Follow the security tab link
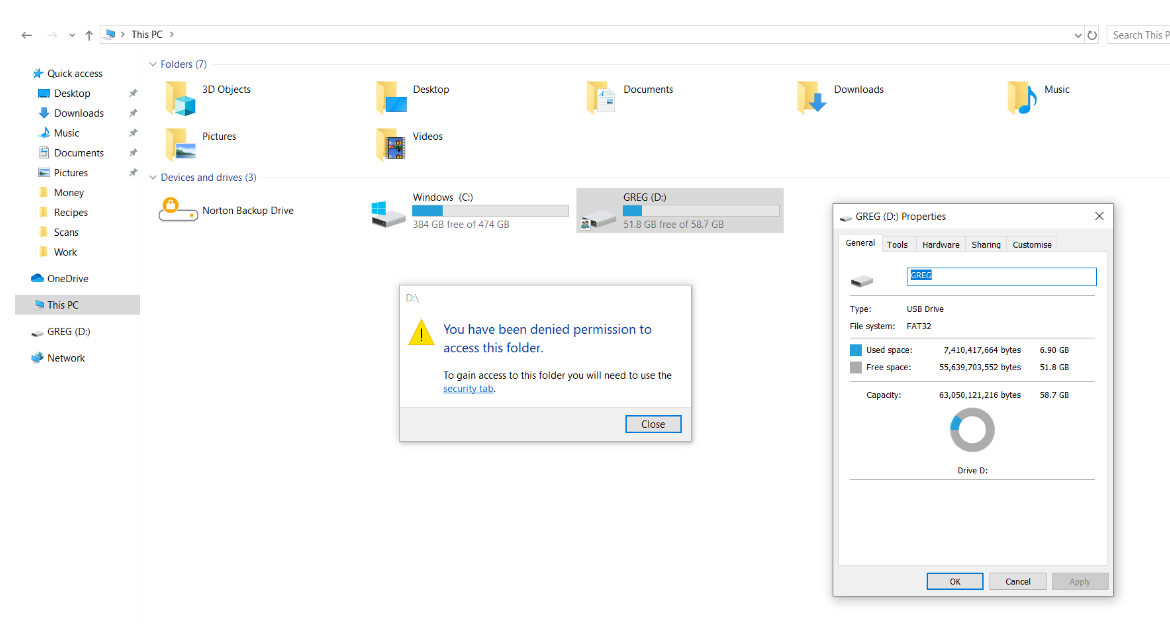The image size is (1170, 644). click(469, 389)
